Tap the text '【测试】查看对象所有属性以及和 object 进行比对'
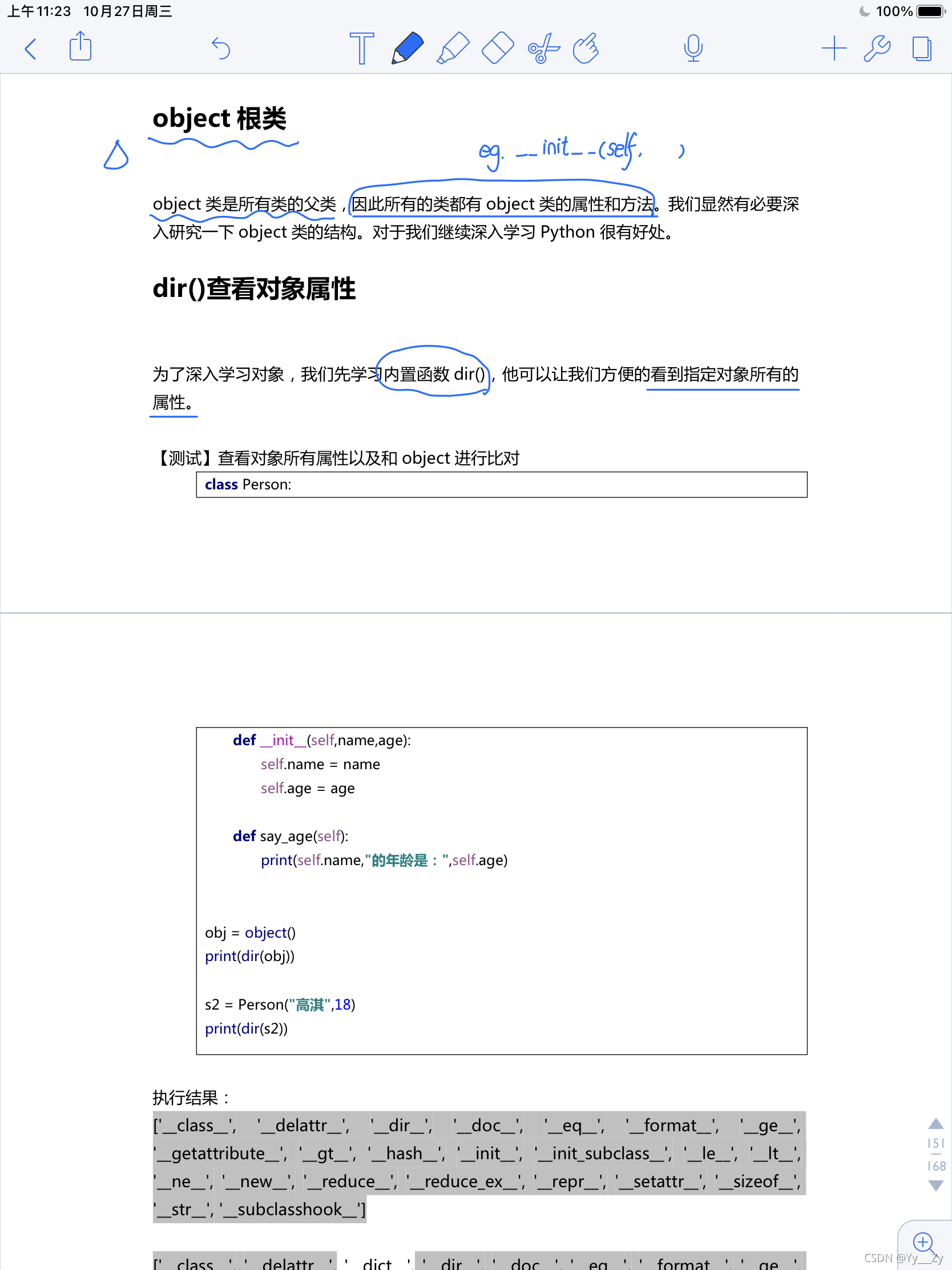 tap(336, 458)
